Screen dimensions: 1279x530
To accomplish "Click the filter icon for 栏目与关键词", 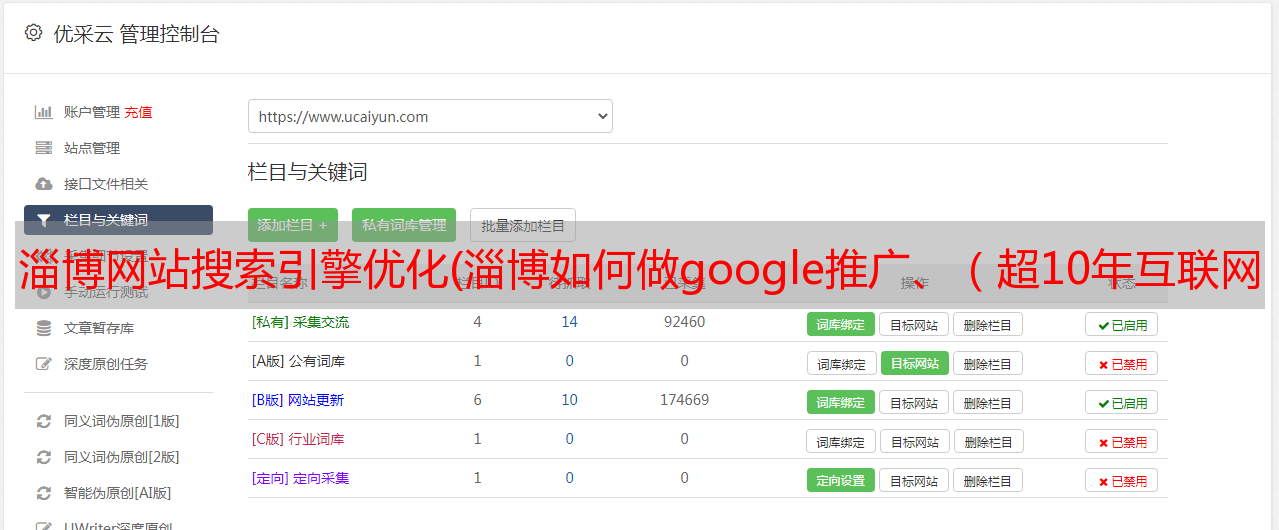I will click(43, 220).
